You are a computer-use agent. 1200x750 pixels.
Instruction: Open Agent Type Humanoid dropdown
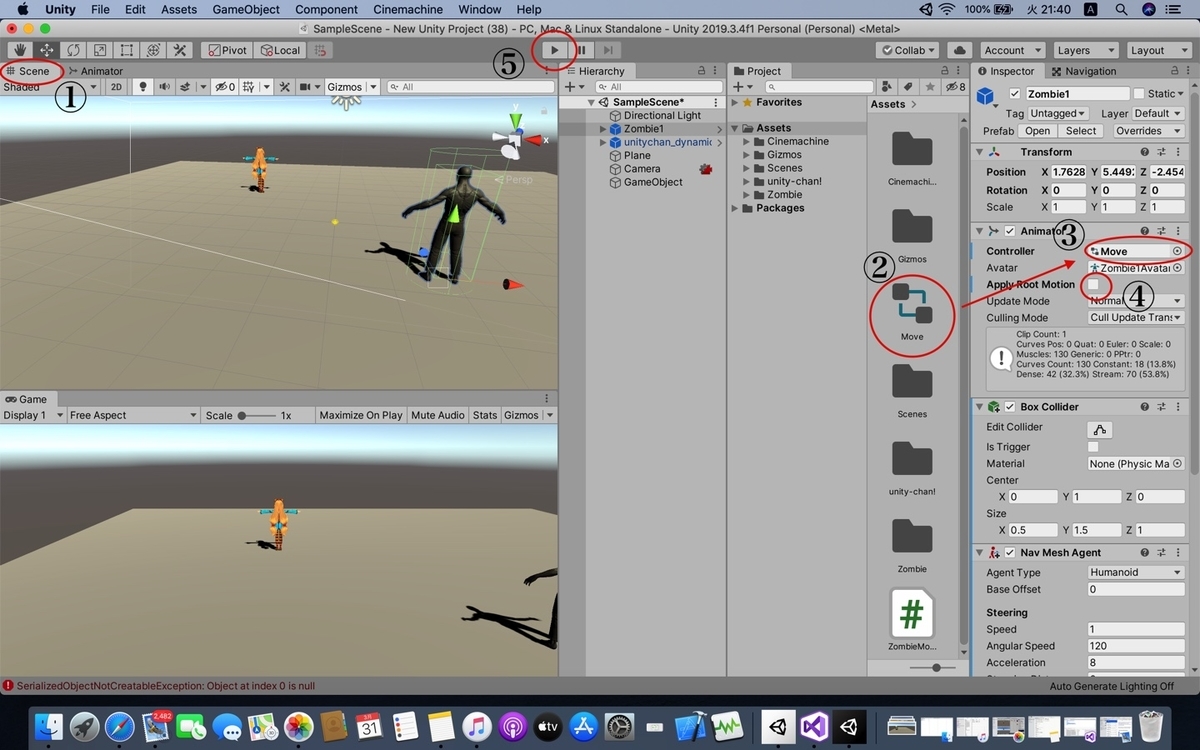coord(1136,573)
